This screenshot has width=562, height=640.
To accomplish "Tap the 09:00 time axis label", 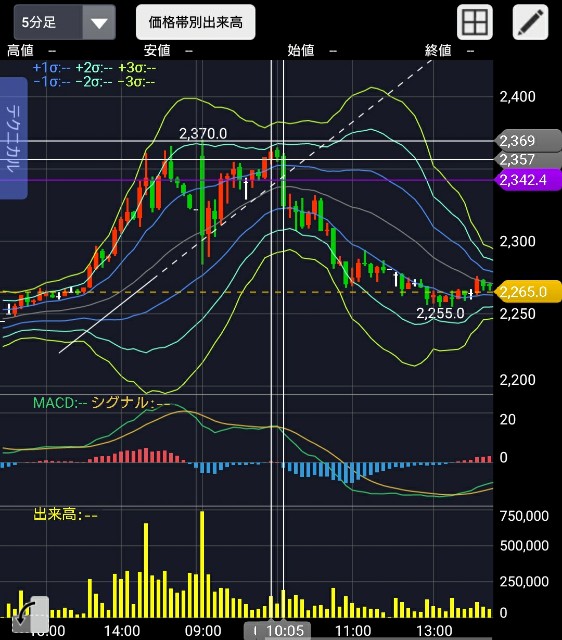I will [203, 631].
